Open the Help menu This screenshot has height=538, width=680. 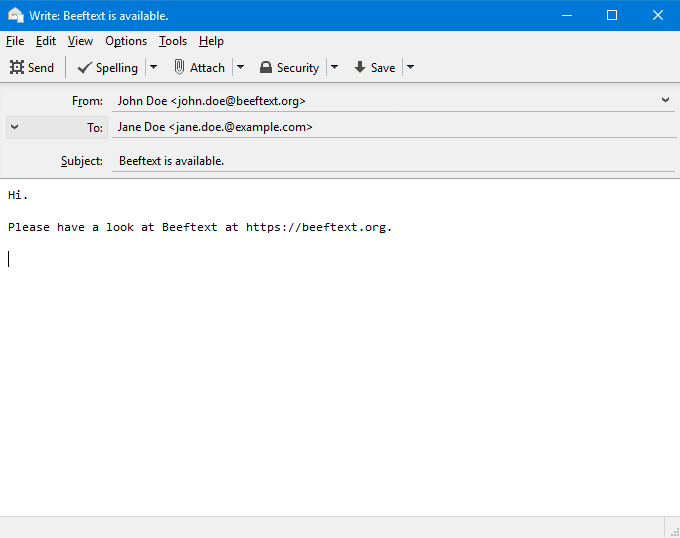pyautogui.click(x=211, y=41)
